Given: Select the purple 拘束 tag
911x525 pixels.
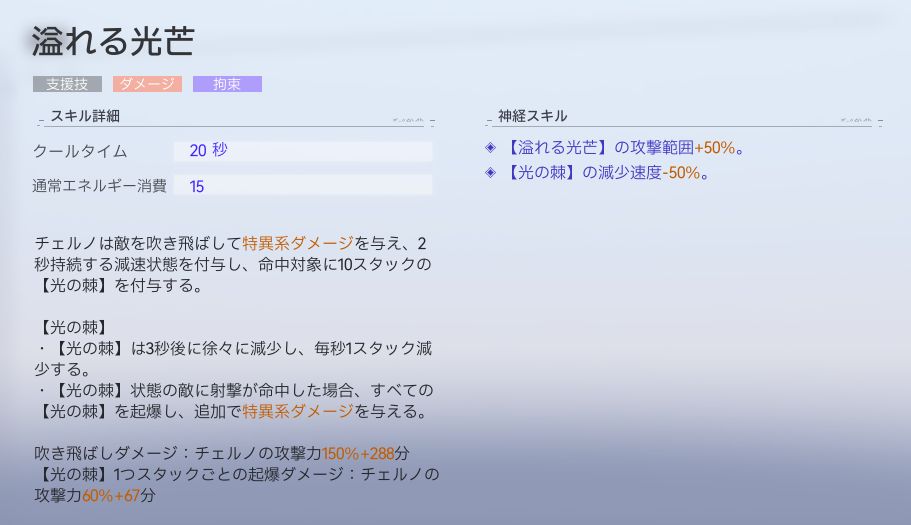Looking at the screenshot, I should click(227, 85).
